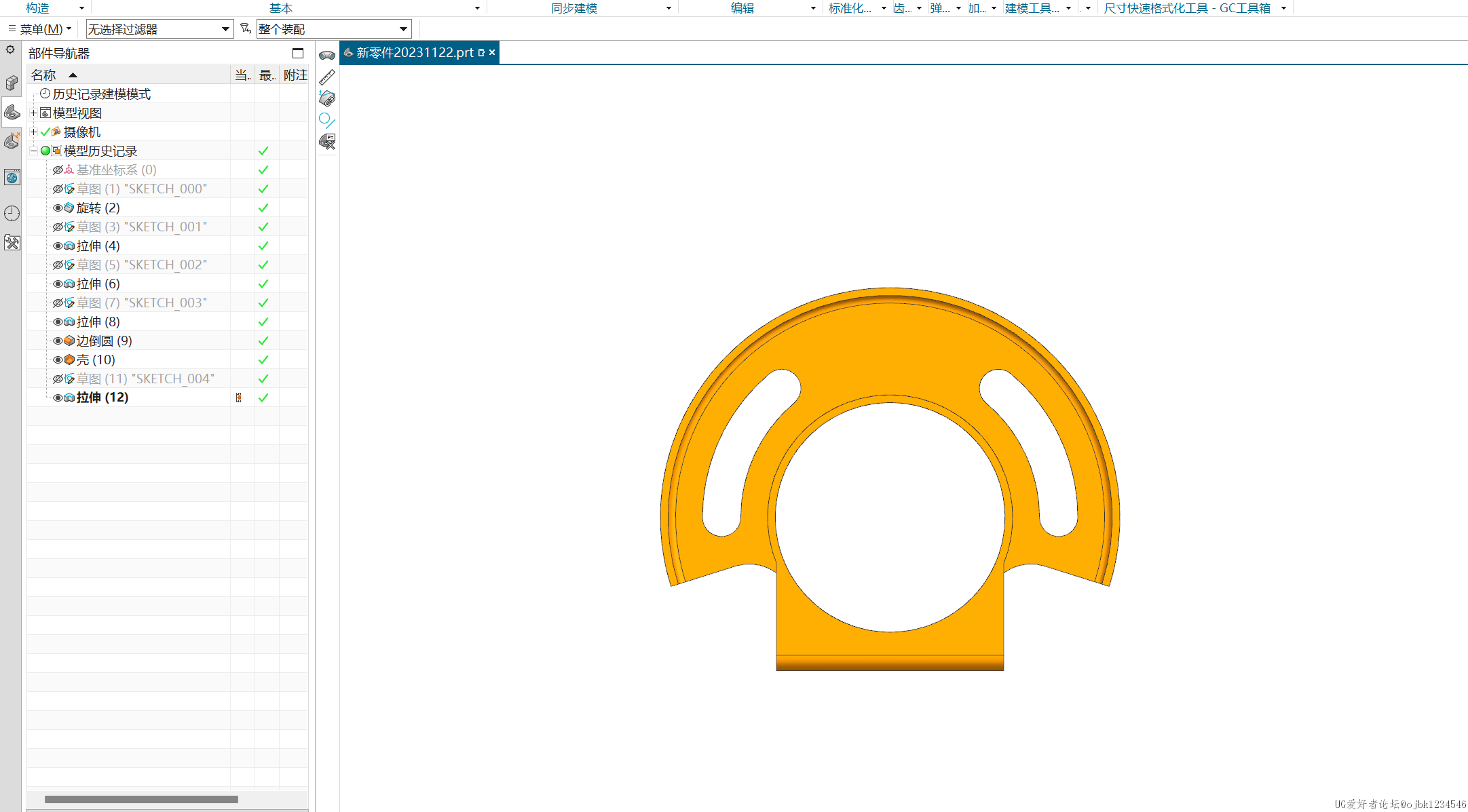This screenshot has width=1468, height=812.
Task: Click the Revolve (2) feature icon
Action: [x=69, y=208]
